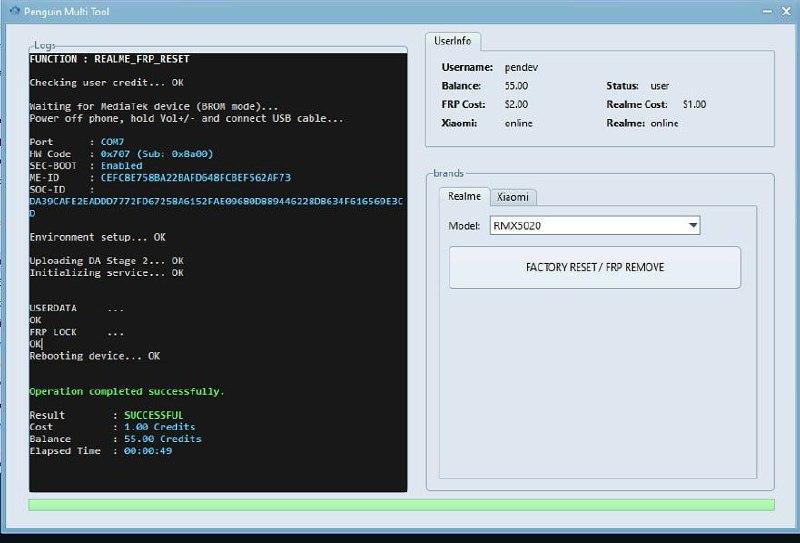This screenshot has height=543, width=800.
Task: Click the Initializing service... OK line
Action: (106, 273)
